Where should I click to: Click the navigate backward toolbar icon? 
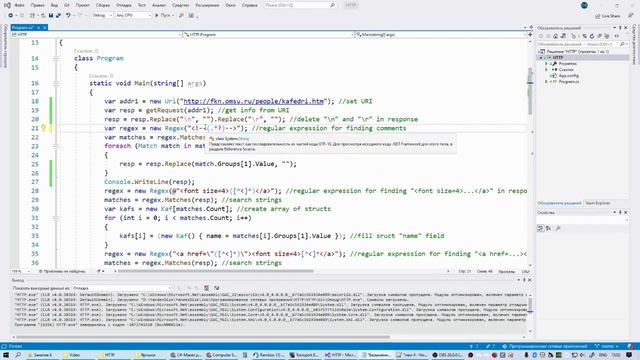(x=11, y=15)
